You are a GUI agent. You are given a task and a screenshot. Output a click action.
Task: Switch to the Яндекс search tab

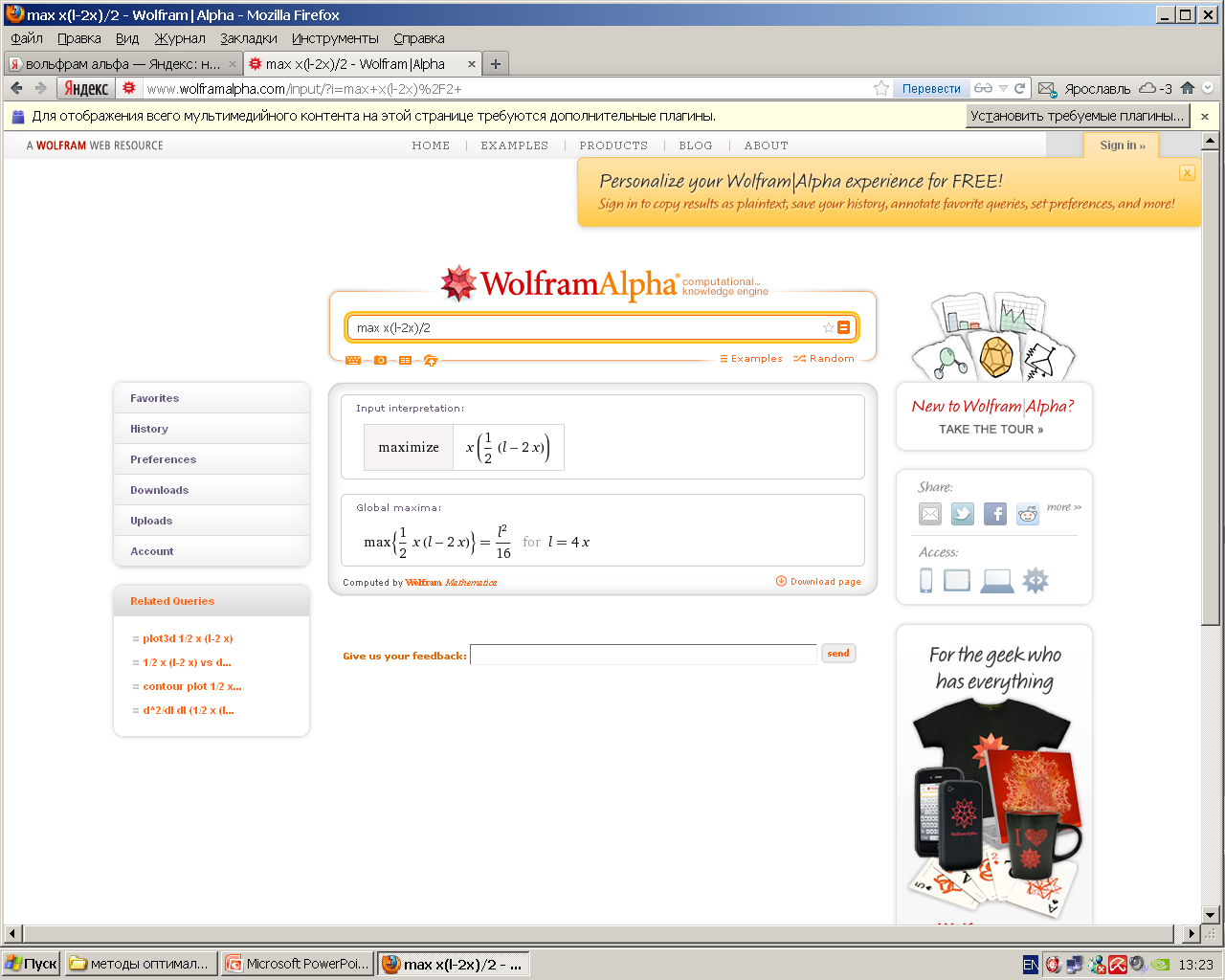coord(122,64)
